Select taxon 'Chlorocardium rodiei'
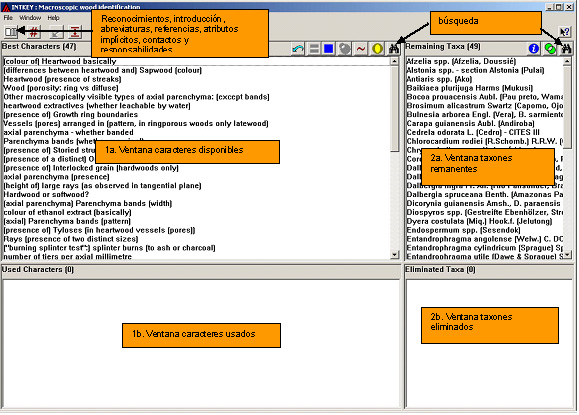 click(485, 141)
